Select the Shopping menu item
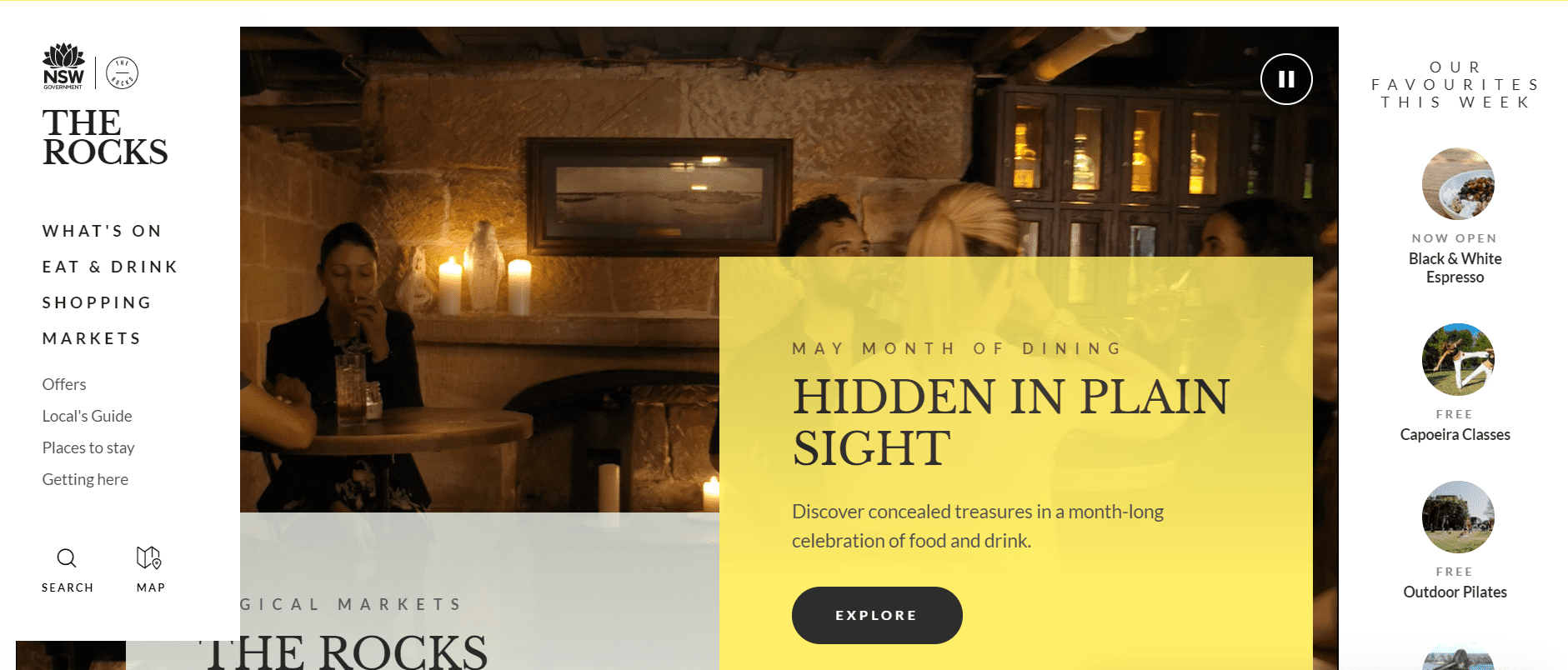The width and height of the screenshot is (1568, 670). (x=97, y=302)
